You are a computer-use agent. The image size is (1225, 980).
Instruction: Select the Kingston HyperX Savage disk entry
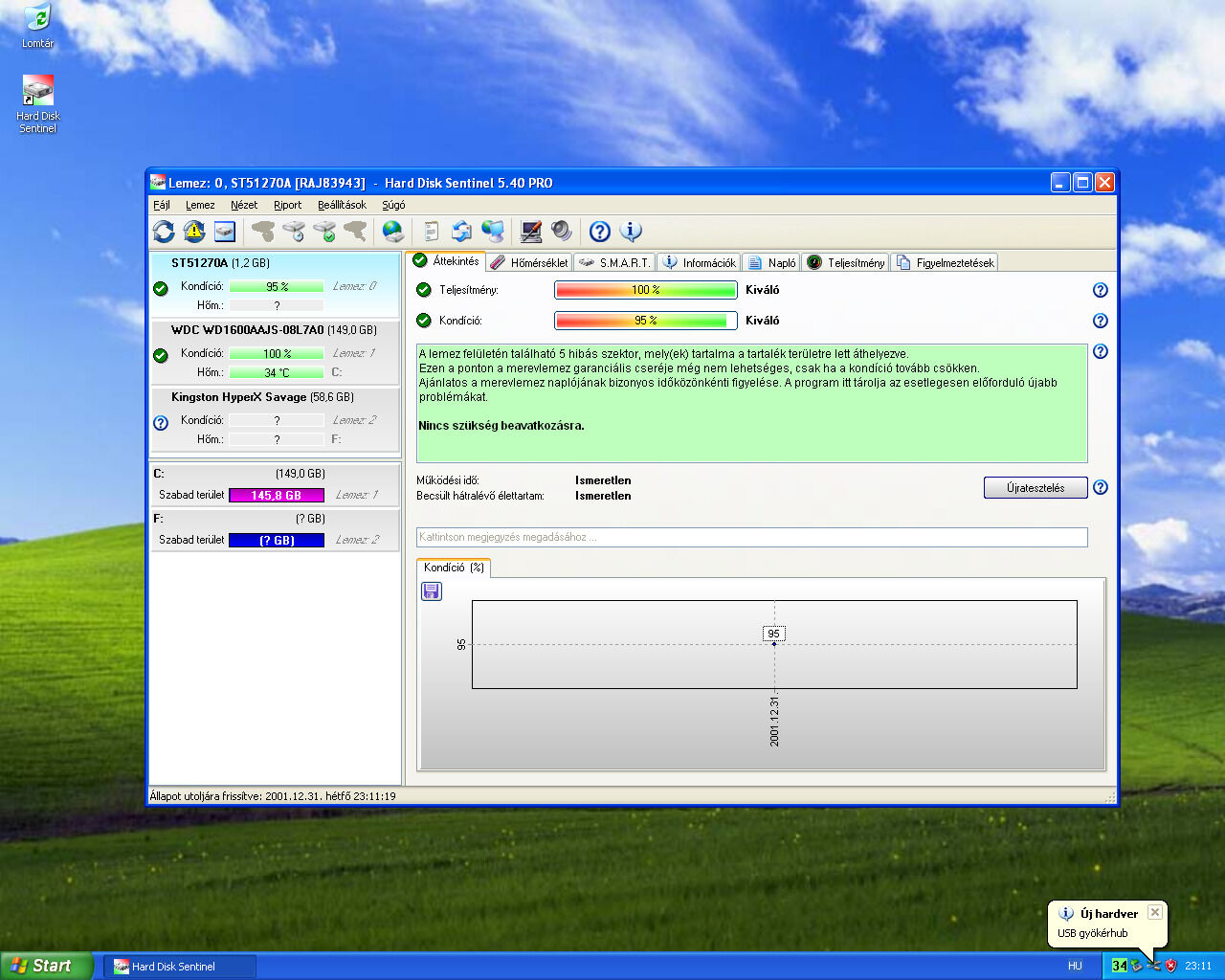click(x=275, y=419)
